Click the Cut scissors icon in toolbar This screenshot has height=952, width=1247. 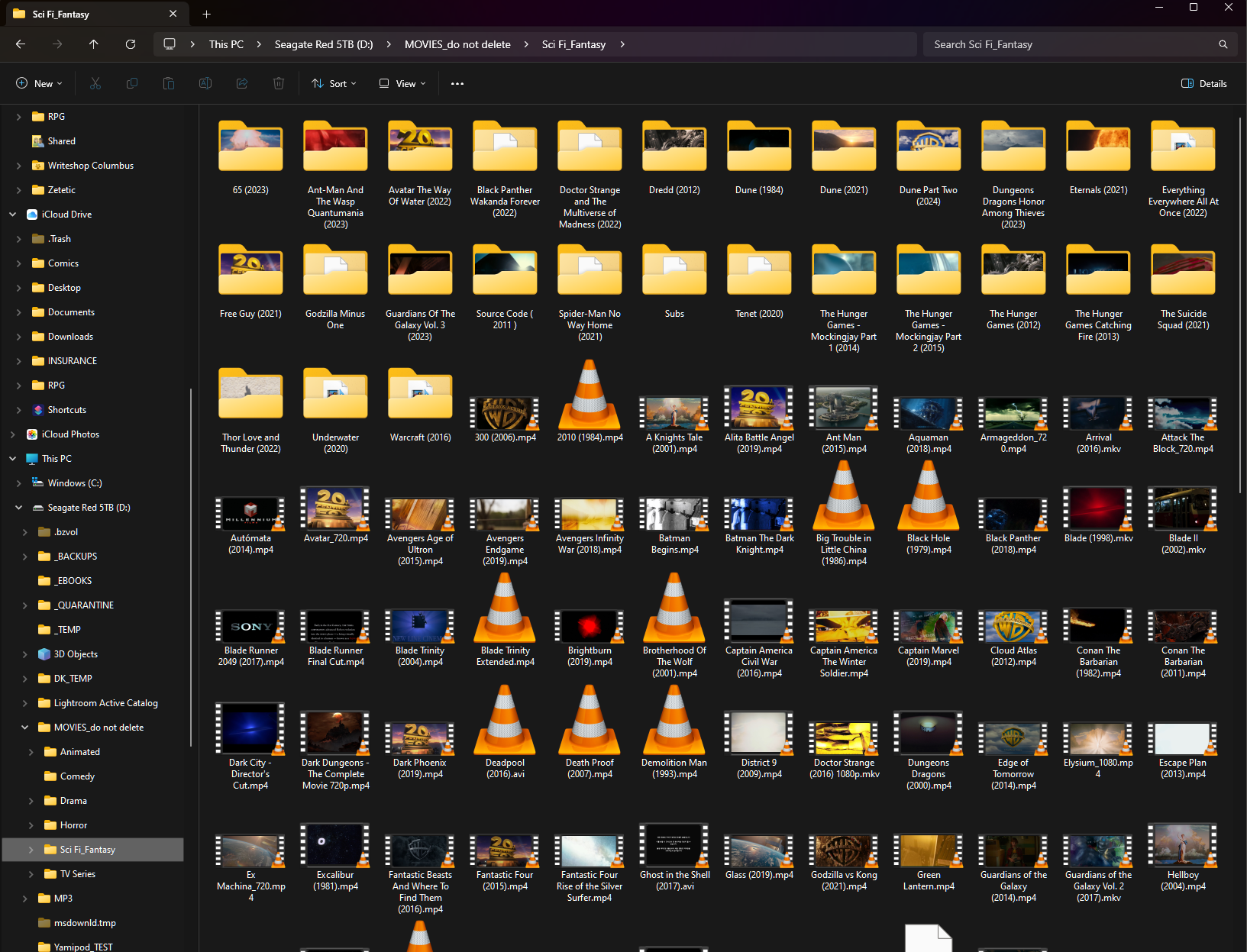click(x=95, y=84)
